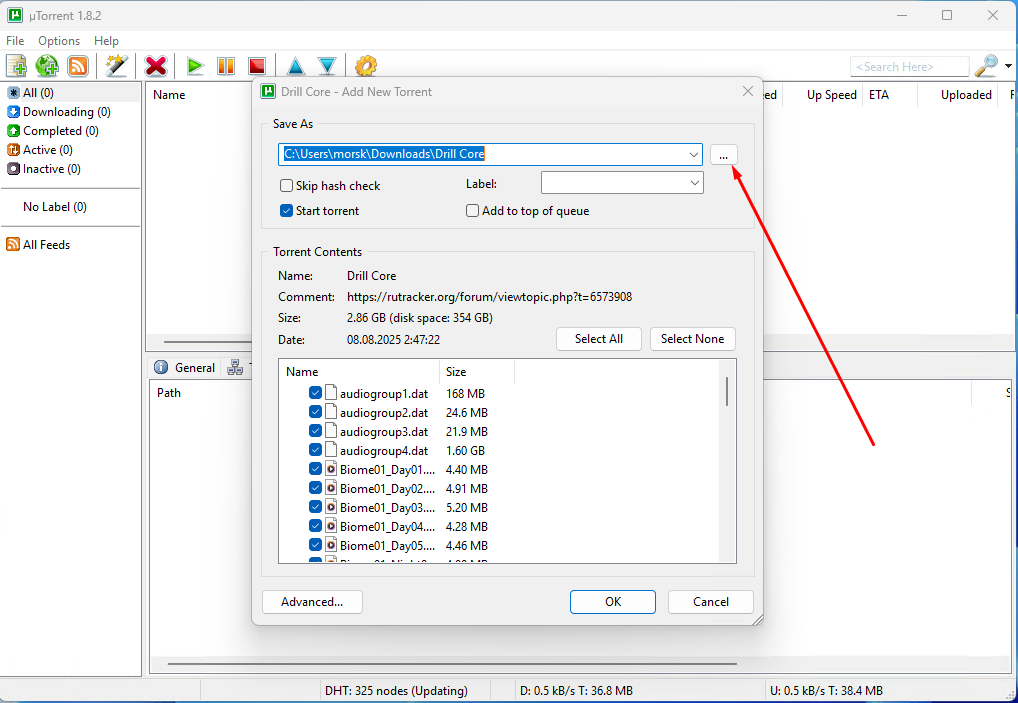Image resolution: width=1018 pixels, height=703 pixels.
Task: Open the Options menu
Action: click(x=59, y=40)
